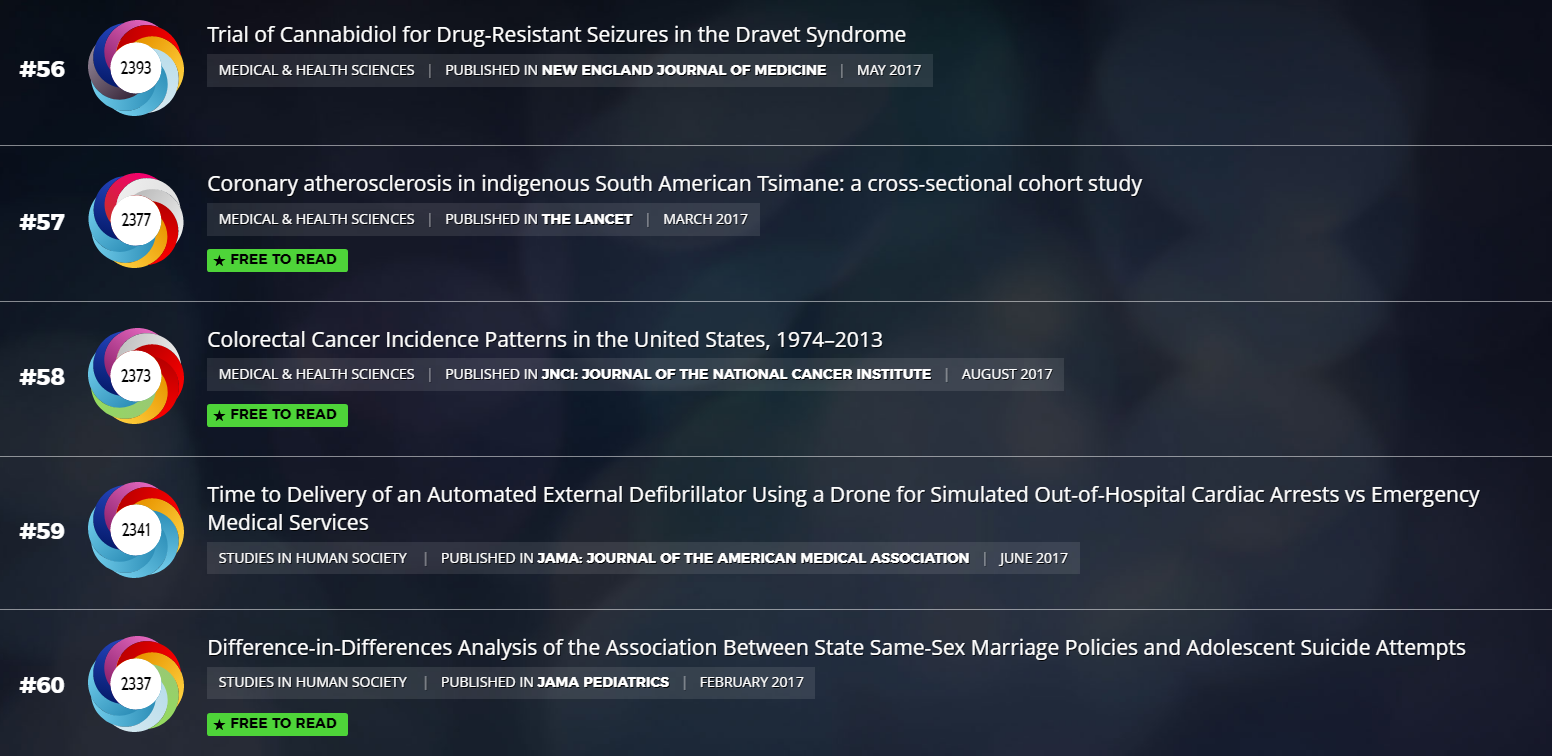Click the Free to Read badge for JAMA Pediatrics article

tap(277, 724)
